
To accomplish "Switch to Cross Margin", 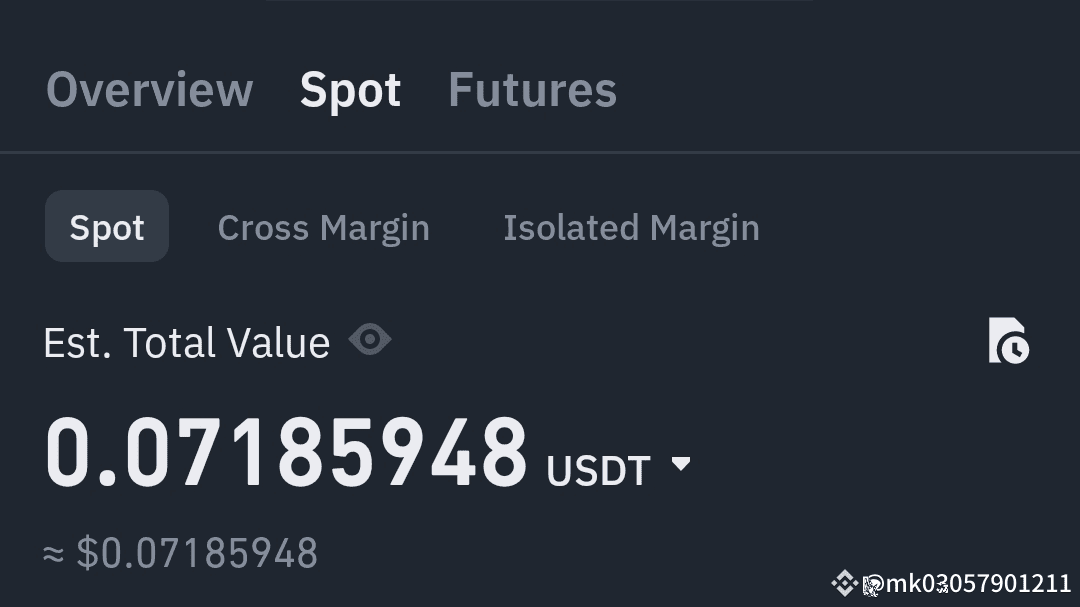I will (323, 227).
